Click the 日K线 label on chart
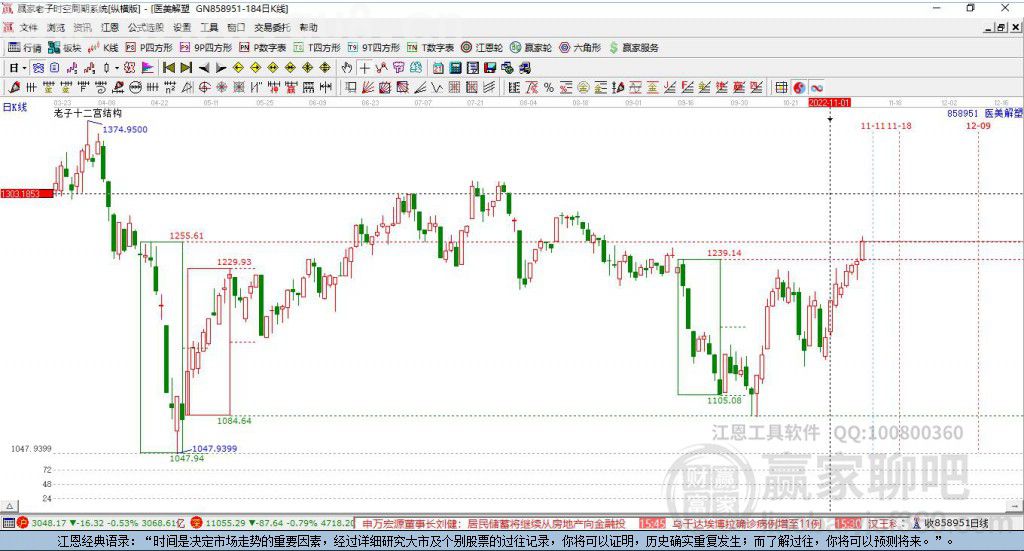Image resolution: width=1024 pixels, height=551 pixels. point(15,107)
